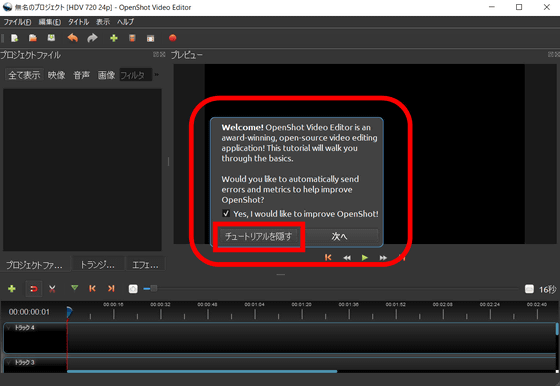Click the jump-to-start preview control

click(x=328, y=257)
